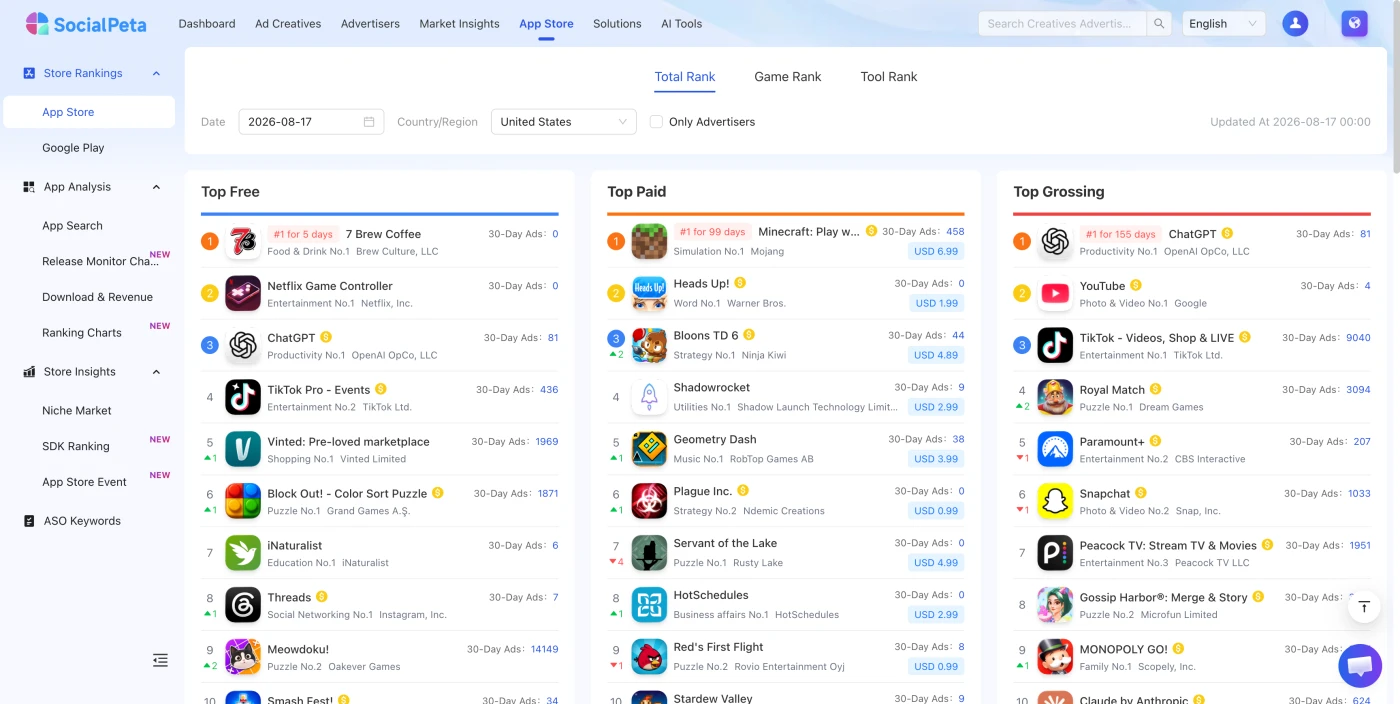Viewport: 1400px width, 704px height.
Task: Click the iNaturalist app icon
Action: coord(243,554)
